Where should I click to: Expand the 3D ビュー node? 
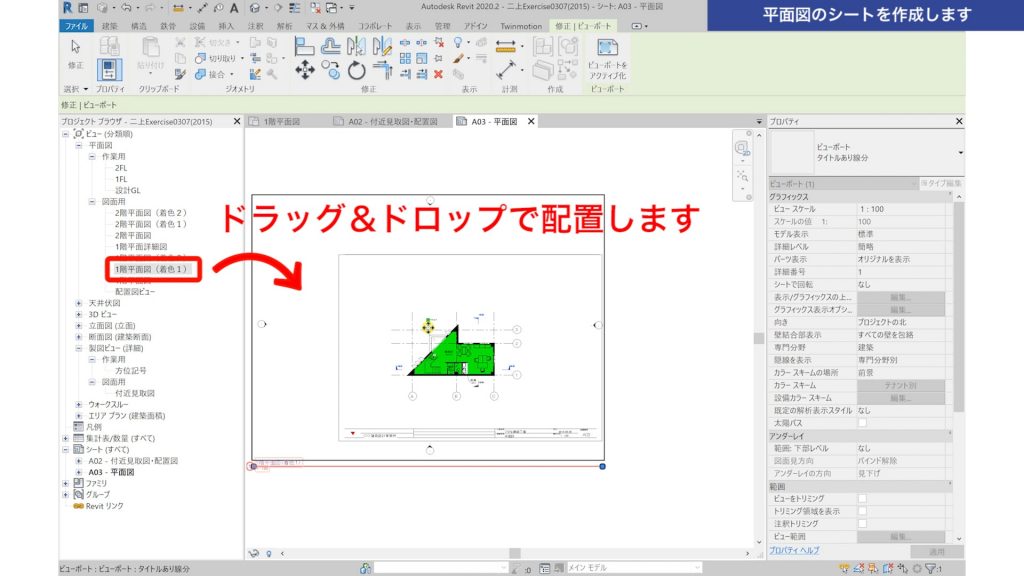point(77,315)
